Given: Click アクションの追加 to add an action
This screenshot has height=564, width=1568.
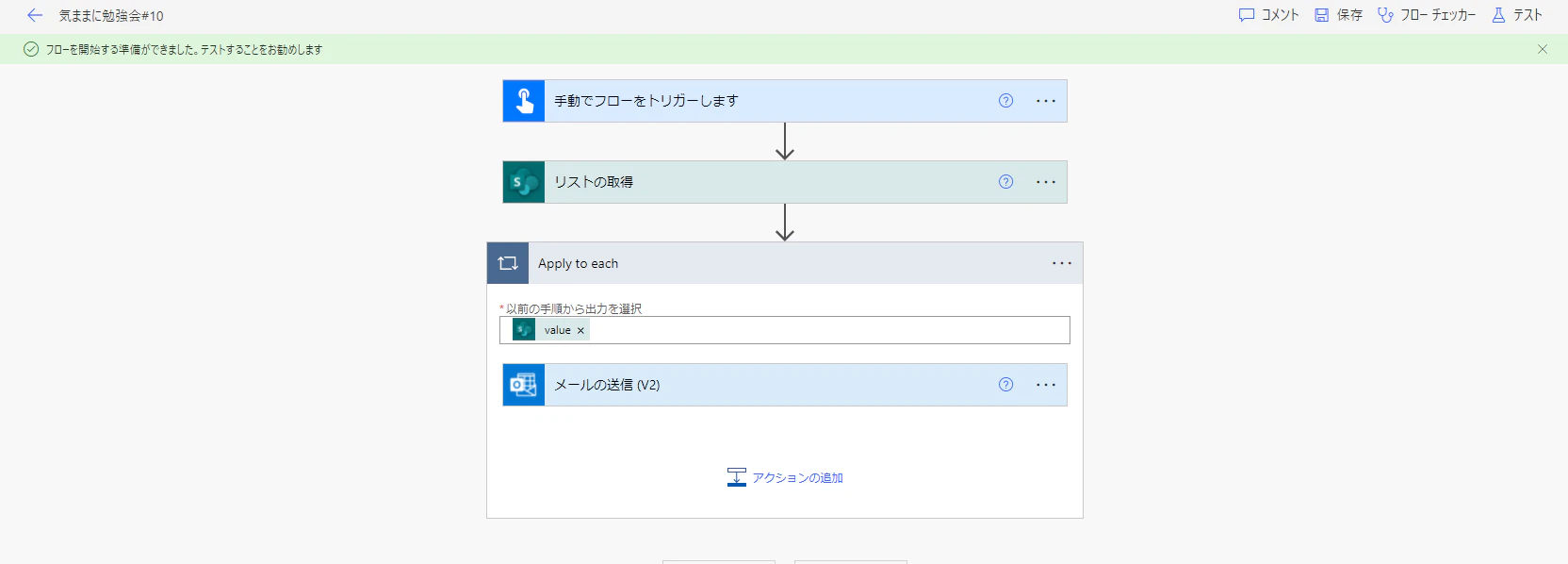Looking at the screenshot, I should coord(785,478).
